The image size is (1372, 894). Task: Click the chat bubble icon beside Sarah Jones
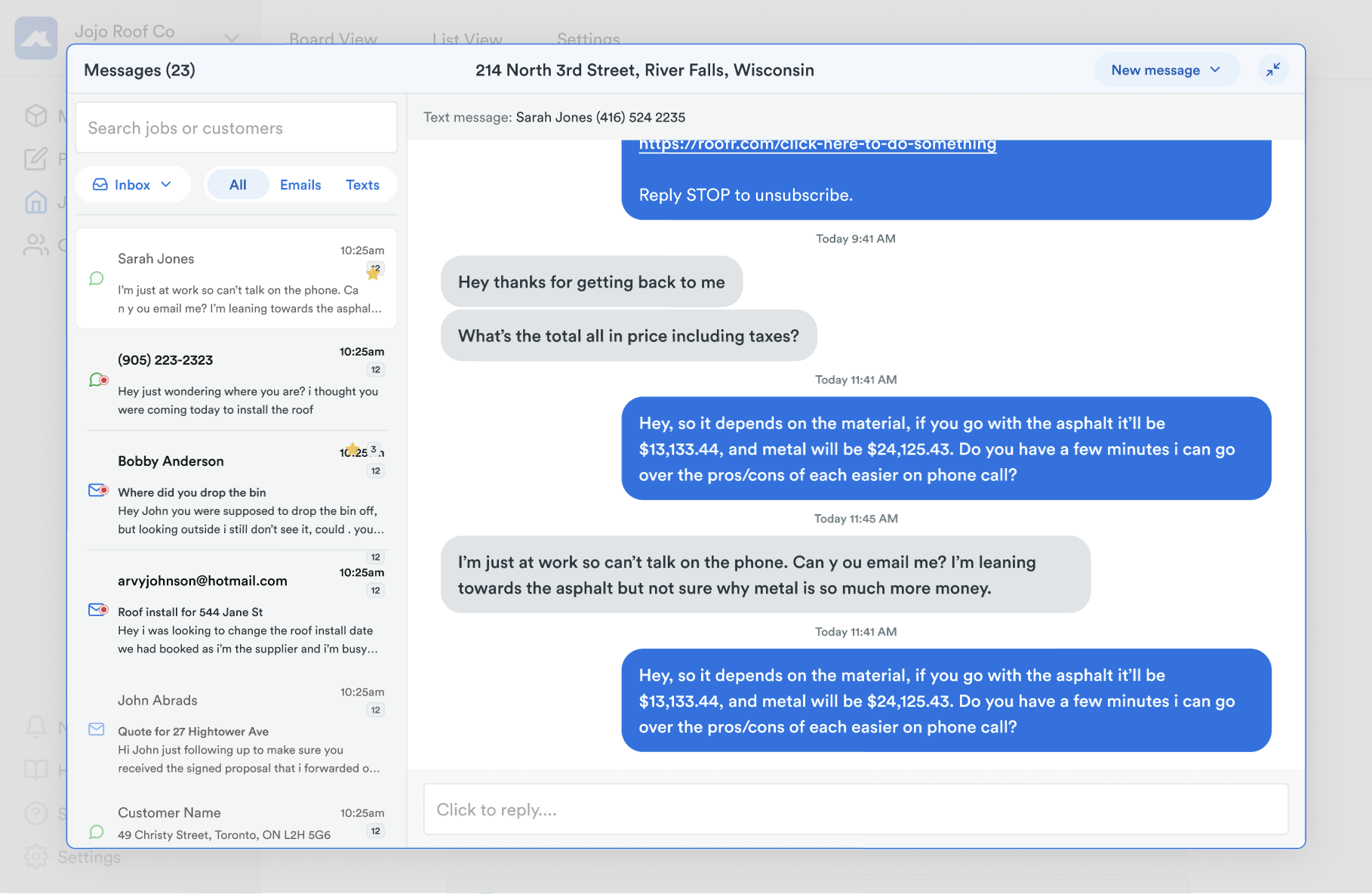tap(97, 279)
